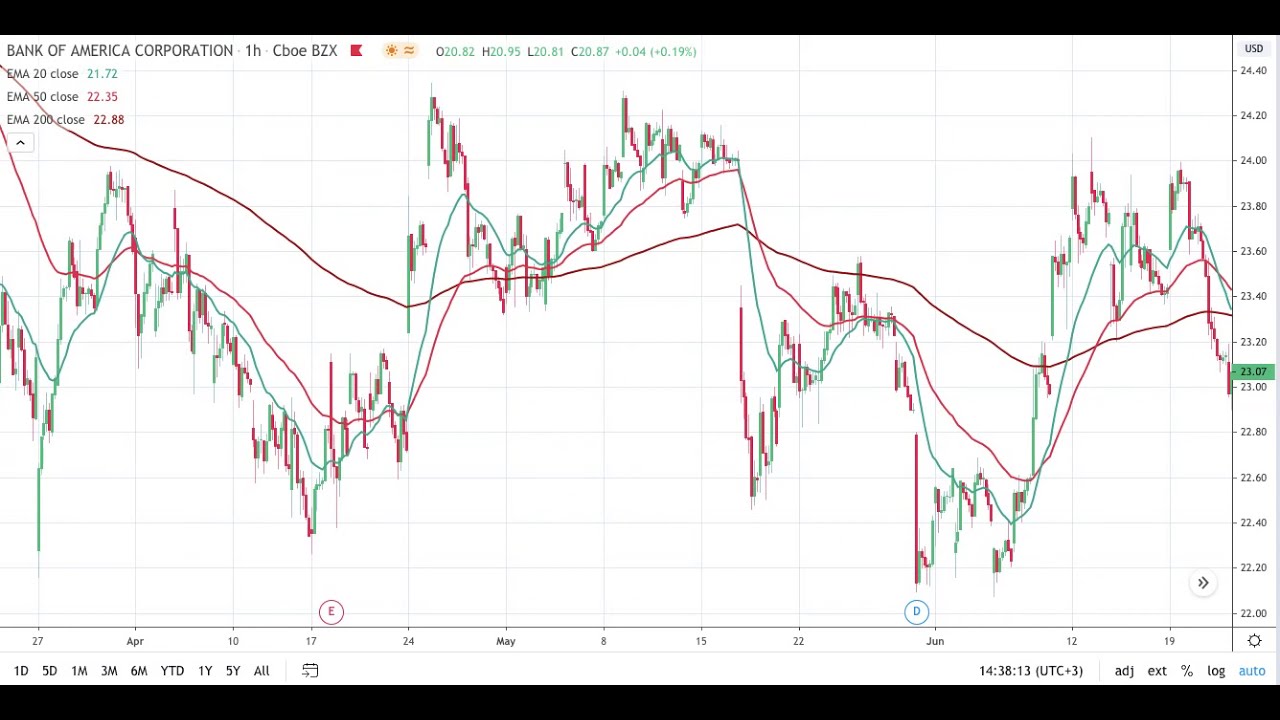This screenshot has height=720, width=1280.
Task: Select the 1D time range
Action: click(21, 671)
